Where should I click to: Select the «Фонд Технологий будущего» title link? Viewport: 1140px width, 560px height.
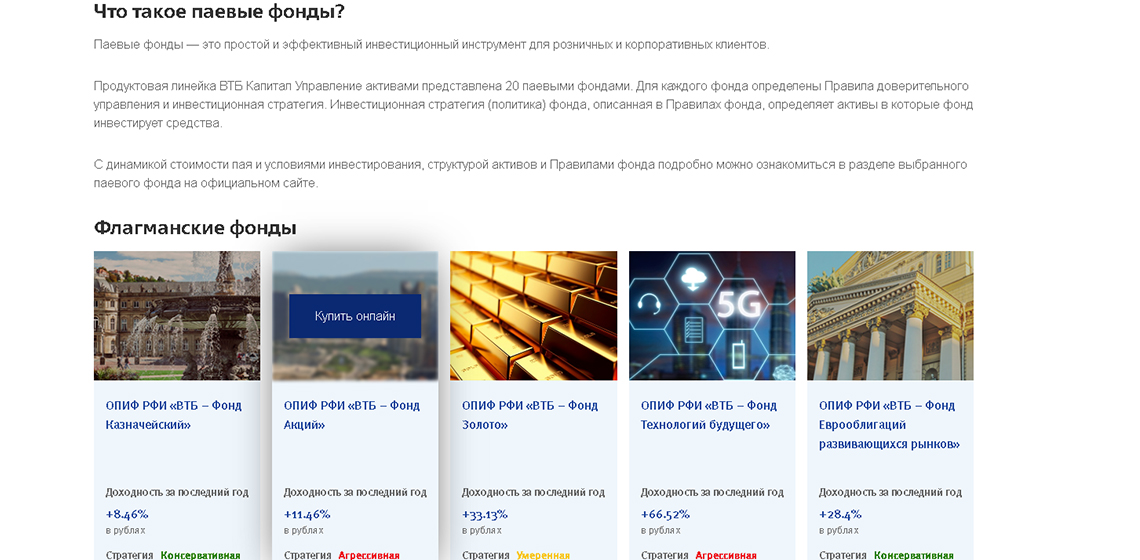coord(708,415)
